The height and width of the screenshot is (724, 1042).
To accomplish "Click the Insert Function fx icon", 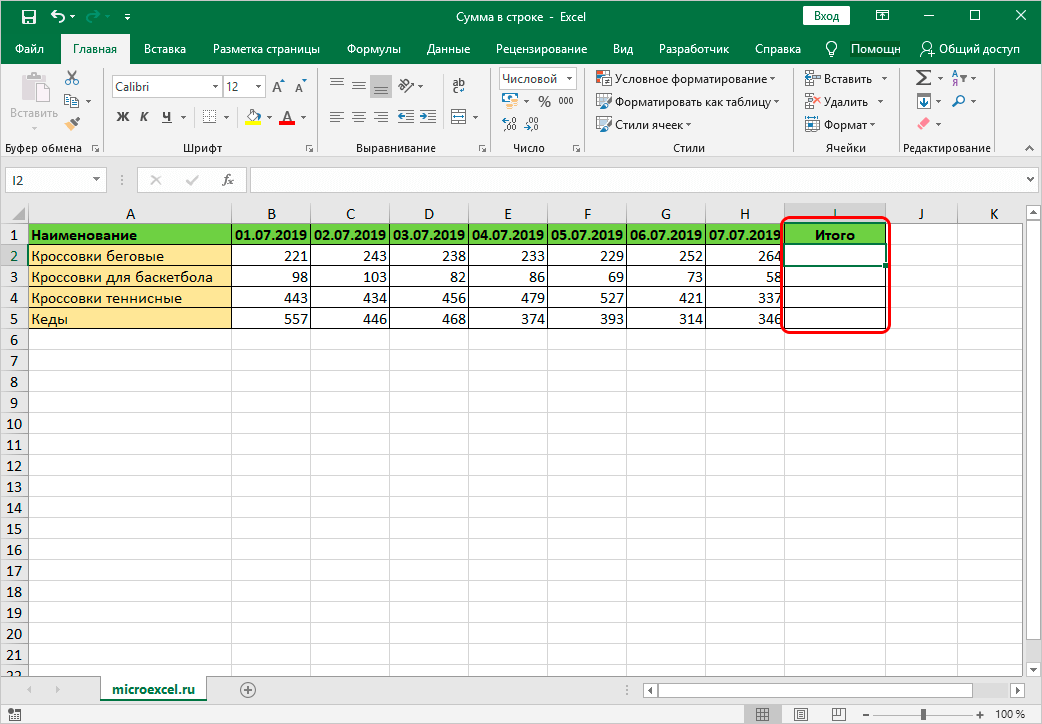I will (228, 180).
